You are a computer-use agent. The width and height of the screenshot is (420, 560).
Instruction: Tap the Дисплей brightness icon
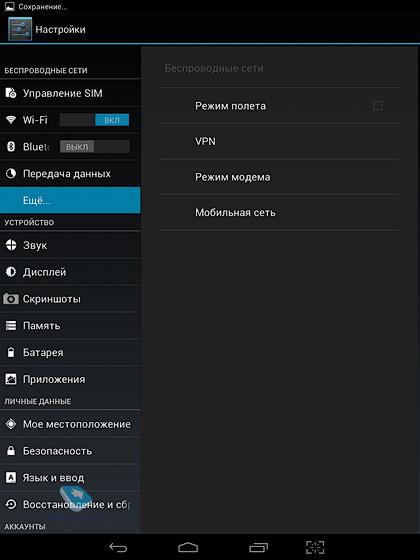coord(11,272)
